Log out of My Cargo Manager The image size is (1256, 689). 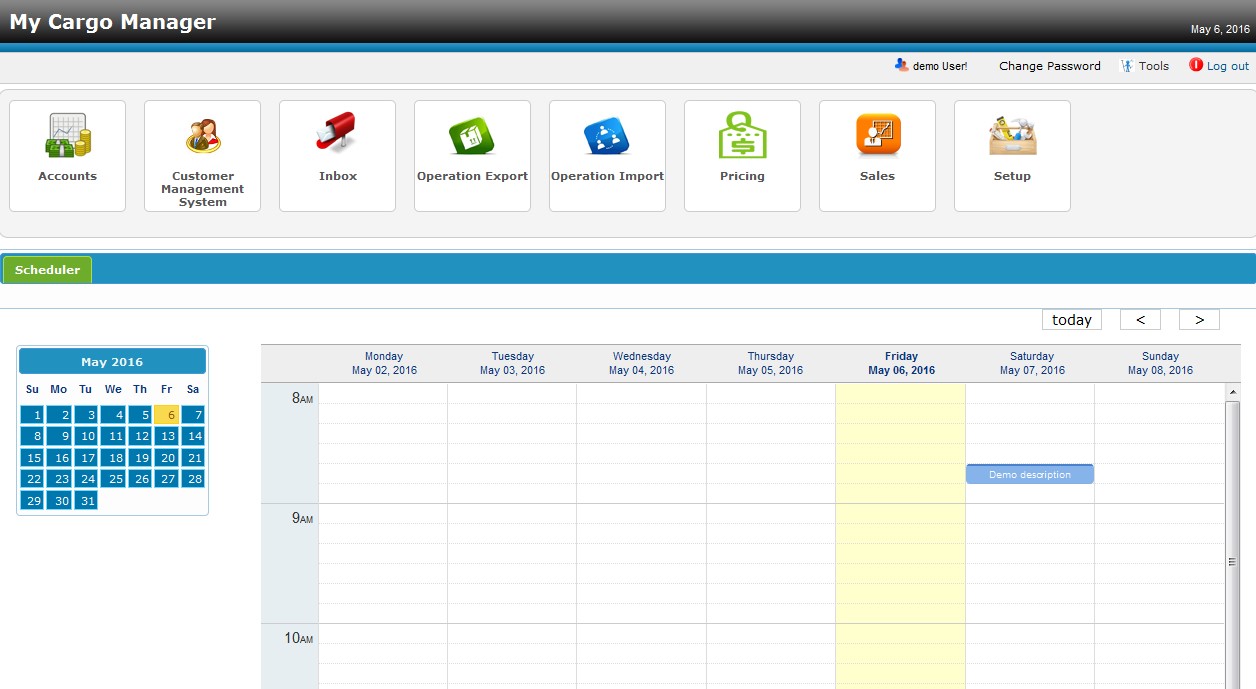pyautogui.click(x=1226, y=65)
